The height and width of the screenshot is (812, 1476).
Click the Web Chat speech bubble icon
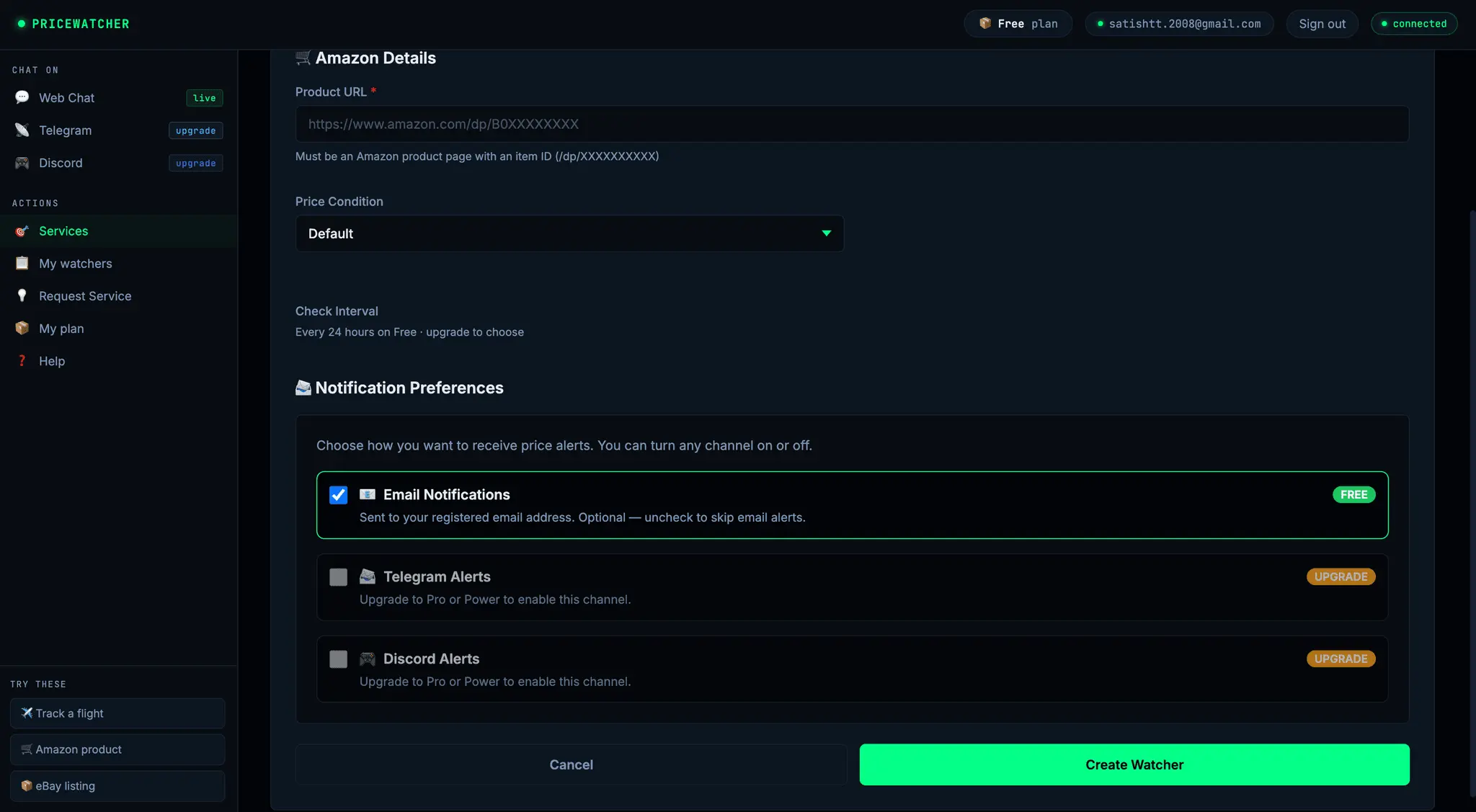coord(22,97)
